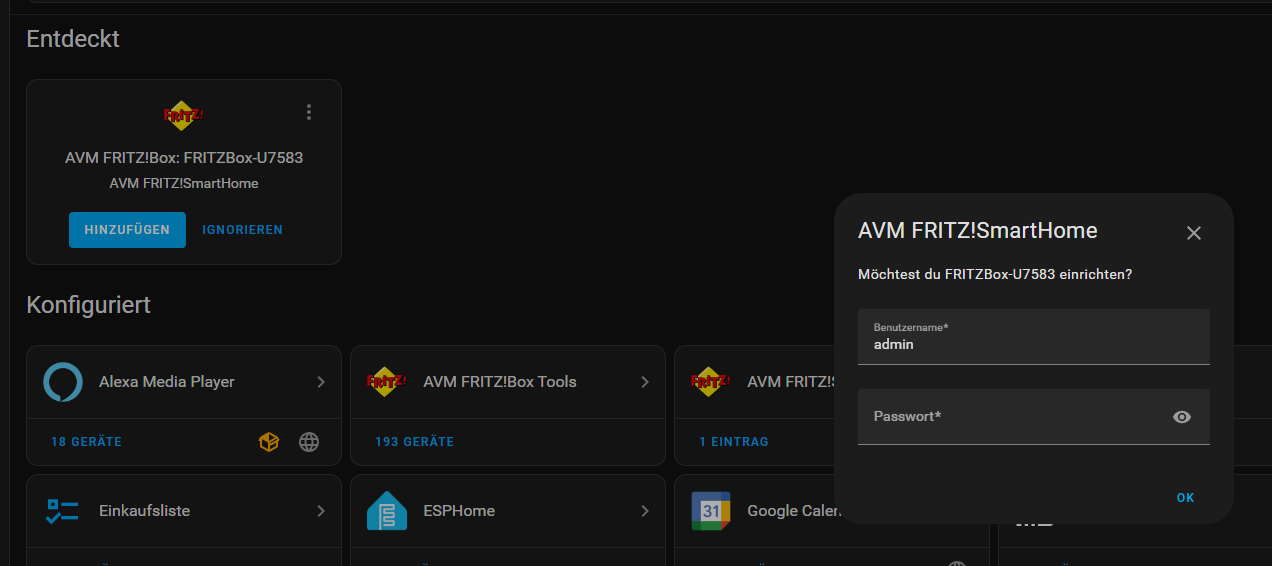Screen dimensions: 1272x566
Task: Click the AVM FRITZ!Box Tools title
Action: 500,382
